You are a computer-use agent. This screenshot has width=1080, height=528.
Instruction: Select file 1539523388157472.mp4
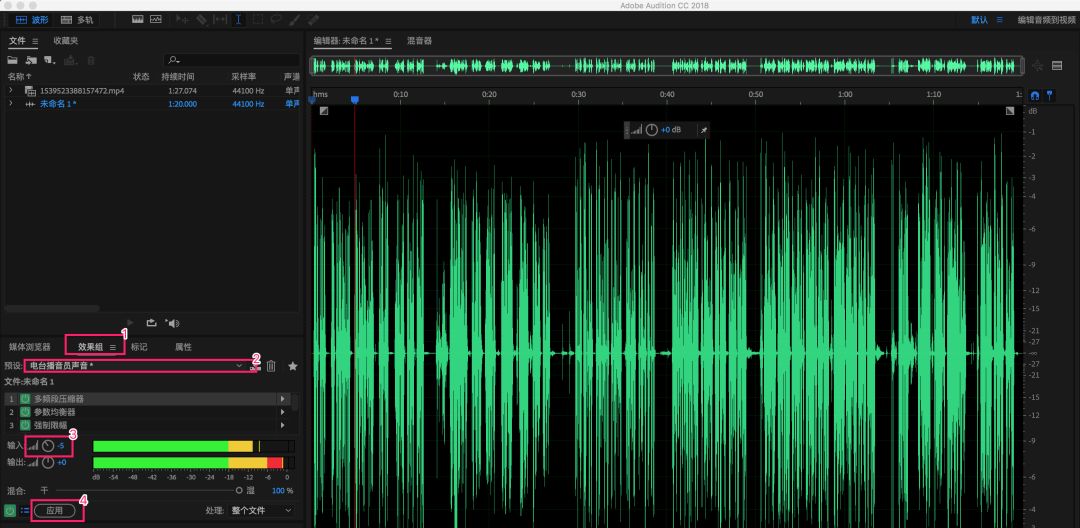point(82,90)
